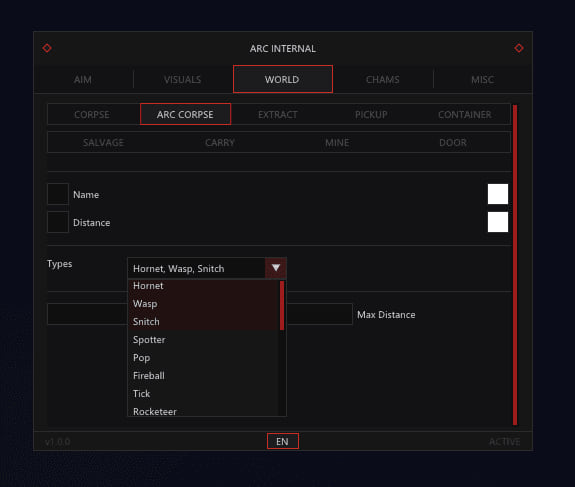This screenshot has height=487, width=575.
Task: Switch to the AIM tab
Action: (83, 80)
